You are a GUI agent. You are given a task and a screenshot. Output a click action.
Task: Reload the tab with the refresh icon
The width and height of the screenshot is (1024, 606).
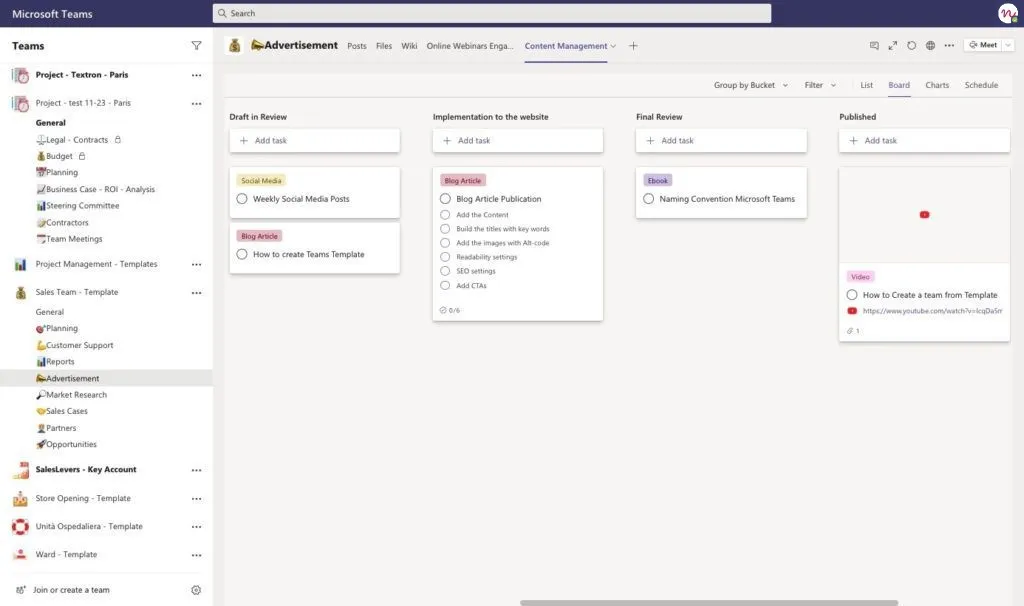pos(912,46)
